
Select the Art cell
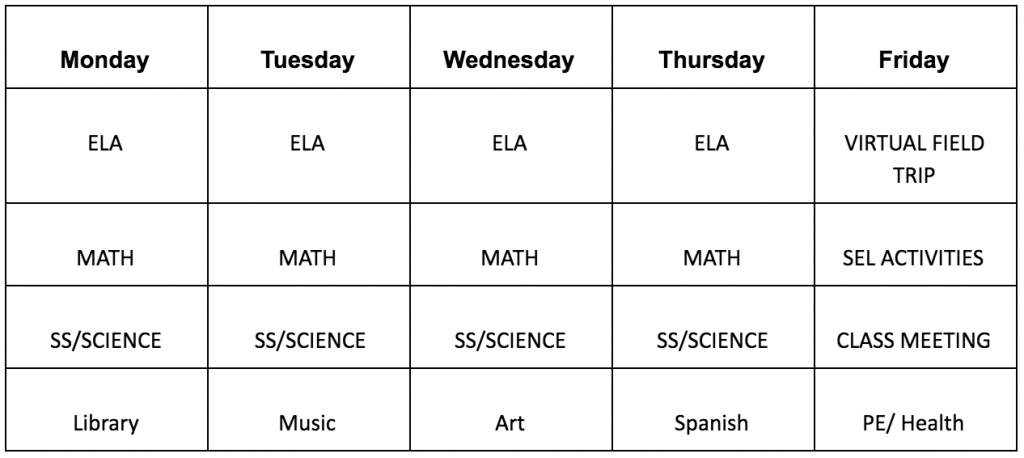(x=511, y=409)
